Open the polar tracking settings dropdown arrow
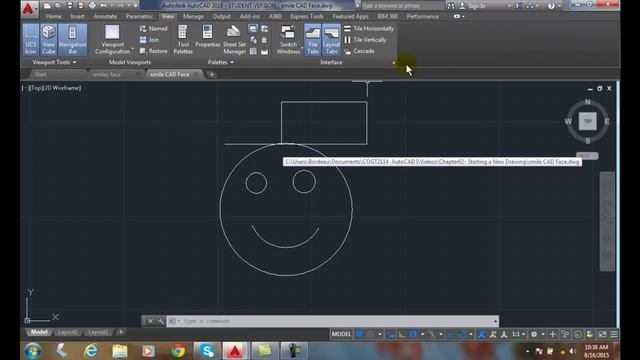The height and width of the screenshot is (360, 640). click(x=422, y=334)
